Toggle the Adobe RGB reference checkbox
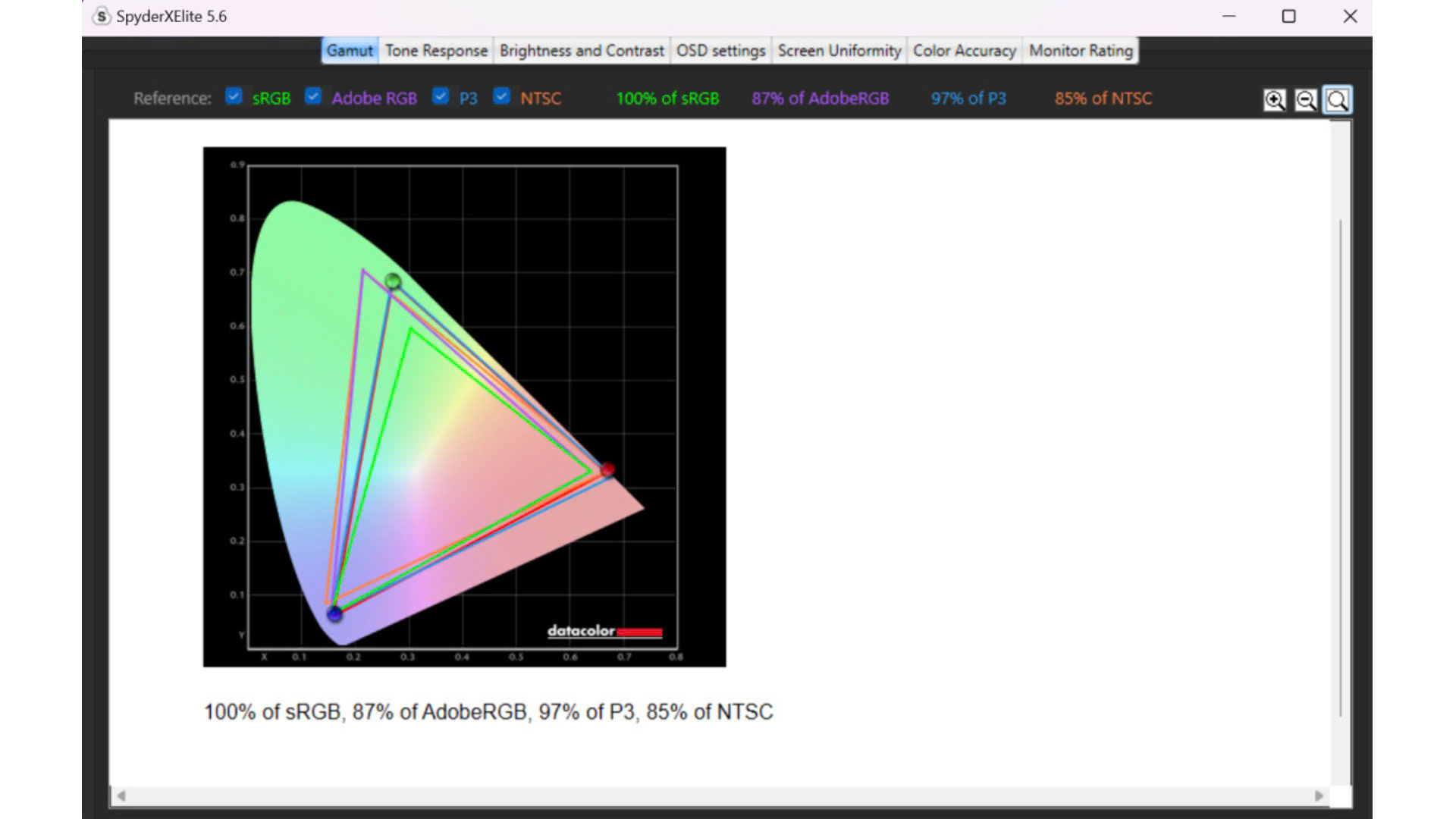Image resolution: width=1456 pixels, height=819 pixels. 313,96
